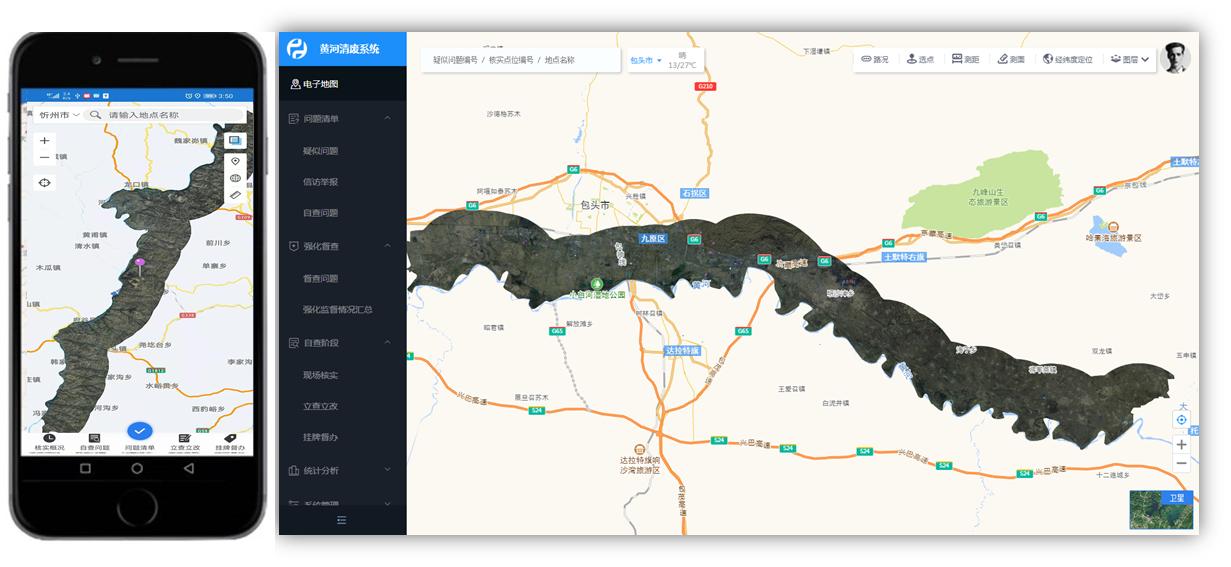This screenshot has width=1231, height=567.
Task: Open 现场核实 sidebar item
Action: coord(320,375)
